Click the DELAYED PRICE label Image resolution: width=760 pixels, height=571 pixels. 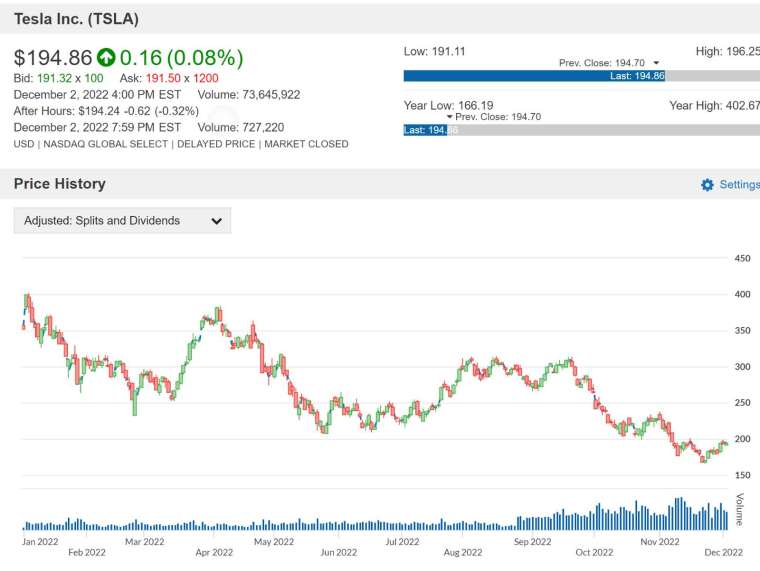216,144
